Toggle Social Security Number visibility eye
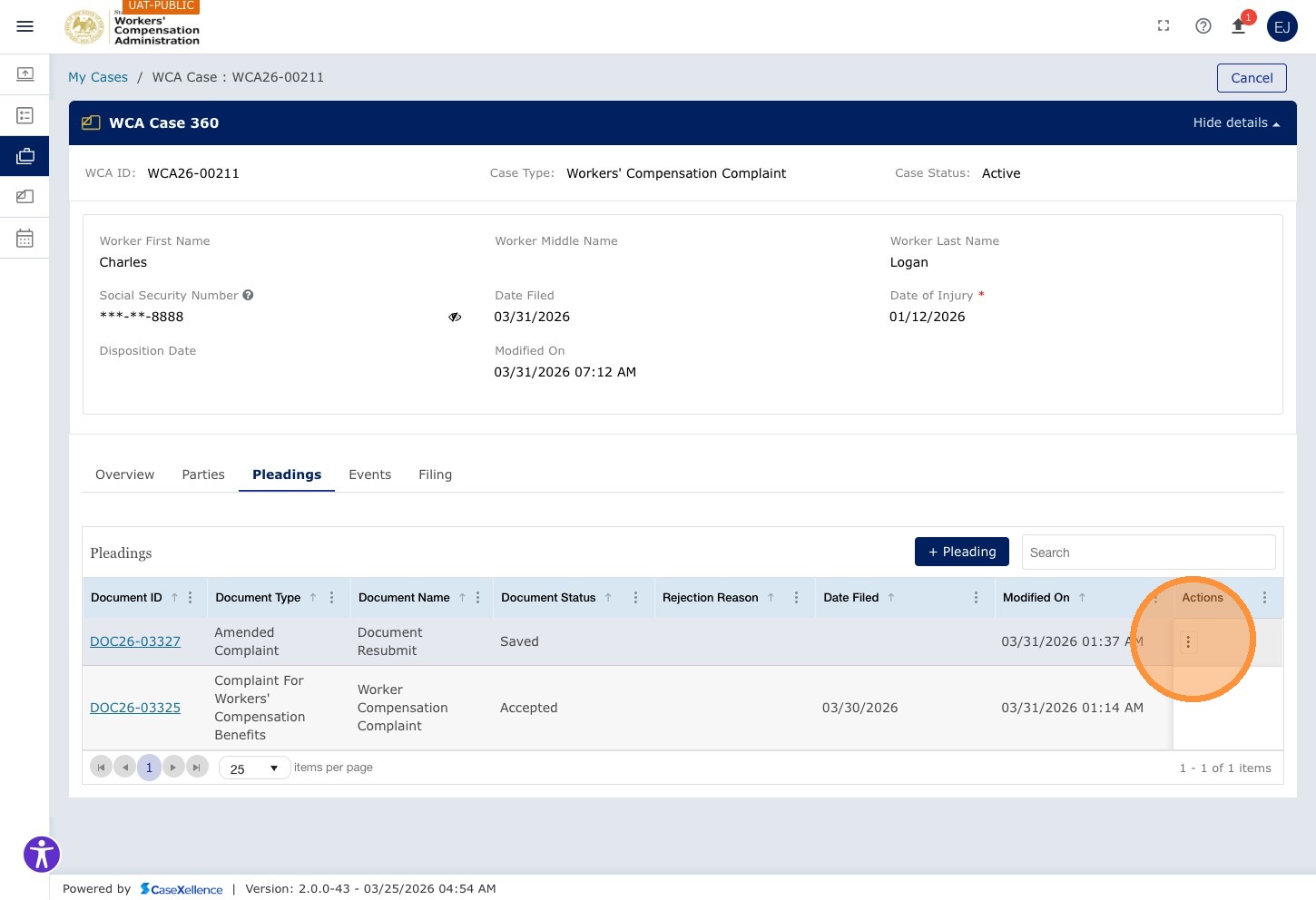Image resolution: width=1316 pixels, height=900 pixels. (455, 317)
